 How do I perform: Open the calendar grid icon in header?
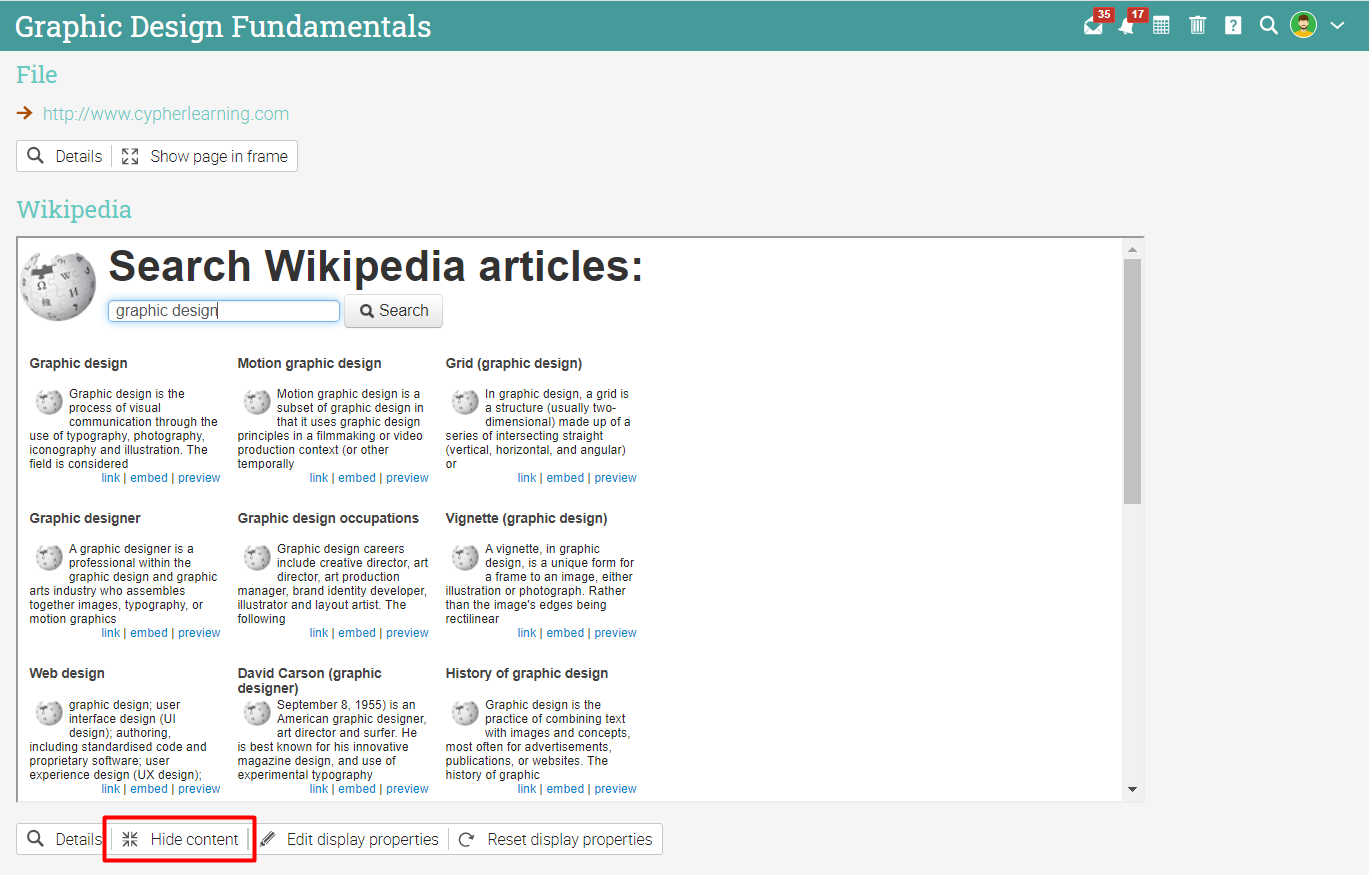pos(1161,25)
